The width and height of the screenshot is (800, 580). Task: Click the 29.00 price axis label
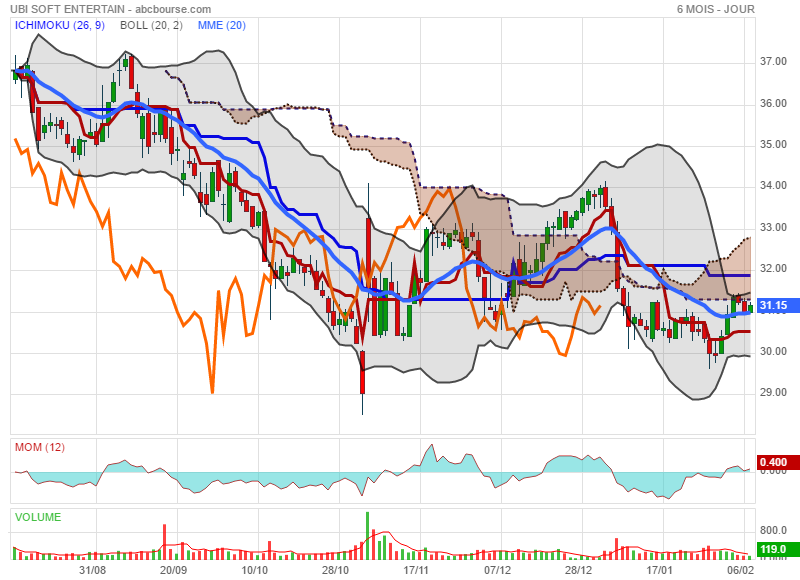tap(773, 392)
